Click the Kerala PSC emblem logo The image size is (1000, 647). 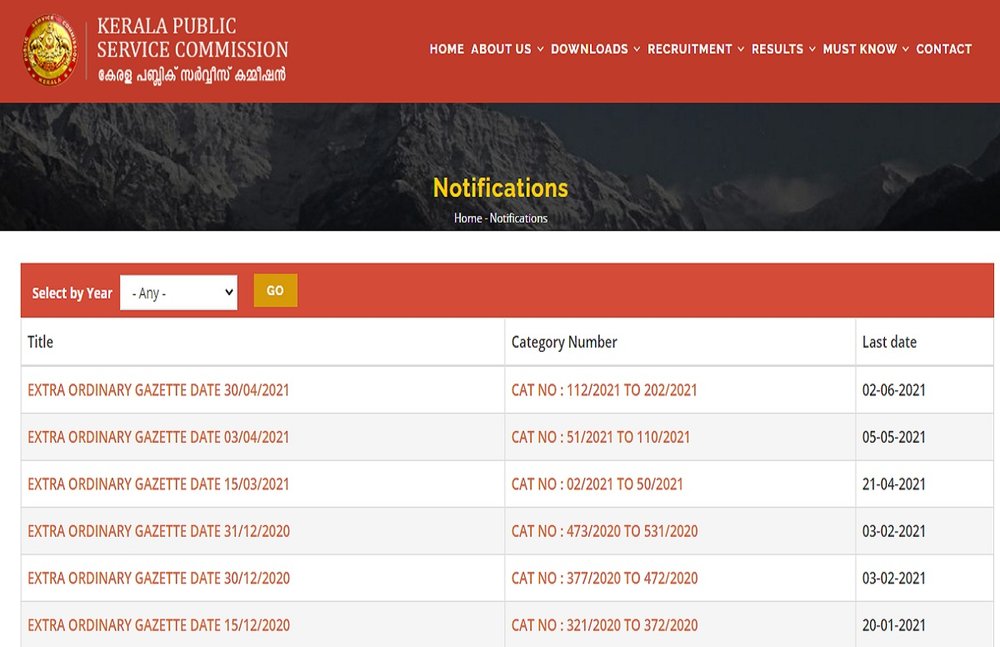pyautogui.click(x=50, y=50)
